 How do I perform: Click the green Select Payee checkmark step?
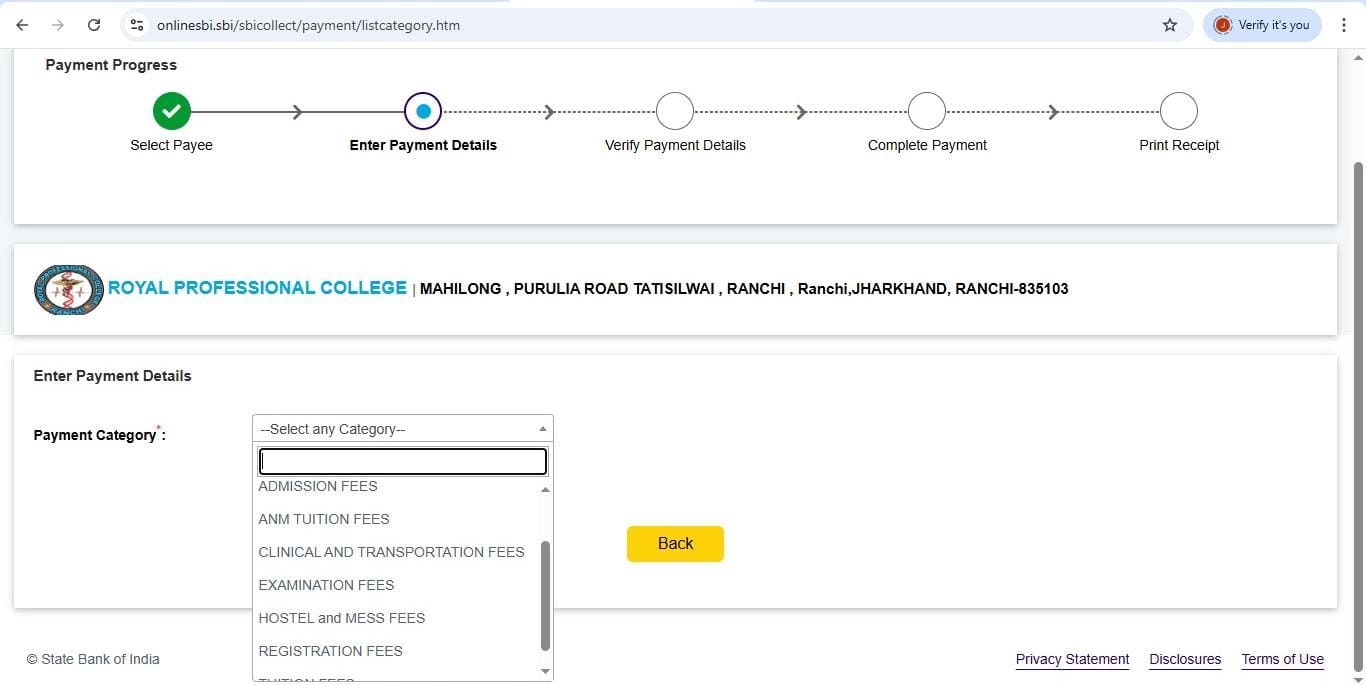click(x=171, y=111)
